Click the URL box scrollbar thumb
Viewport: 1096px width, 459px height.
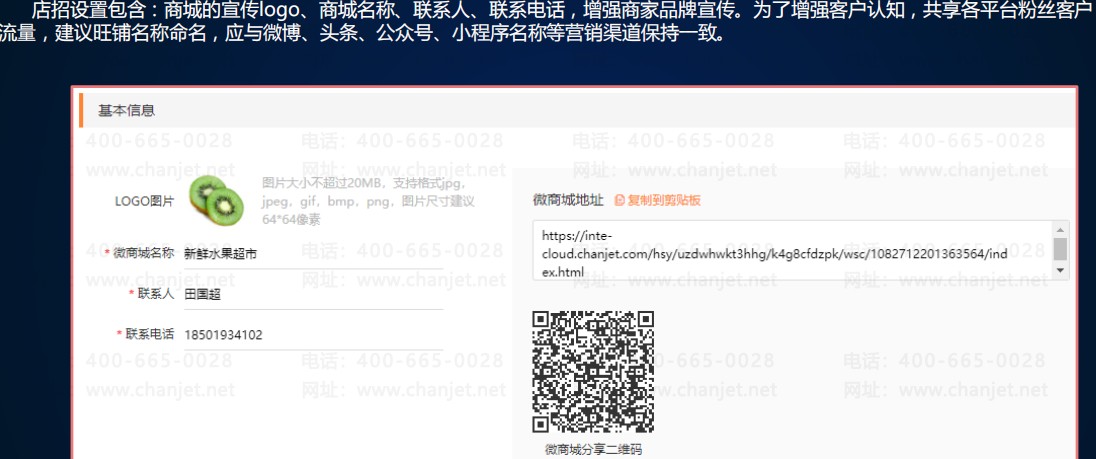click(1060, 249)
